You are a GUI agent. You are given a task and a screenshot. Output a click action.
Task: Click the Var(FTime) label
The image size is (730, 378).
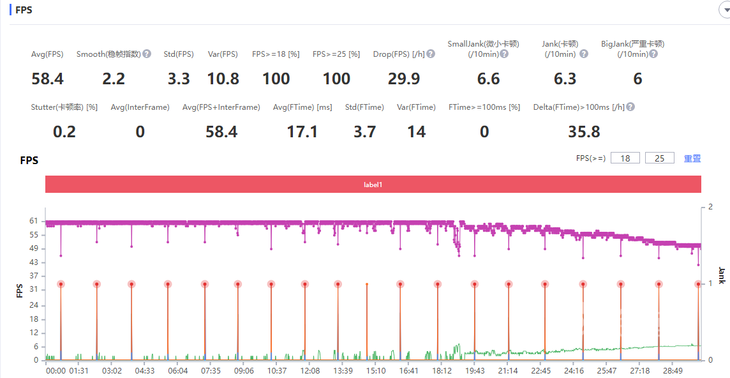pyautogui.click(x=416, y=108)
